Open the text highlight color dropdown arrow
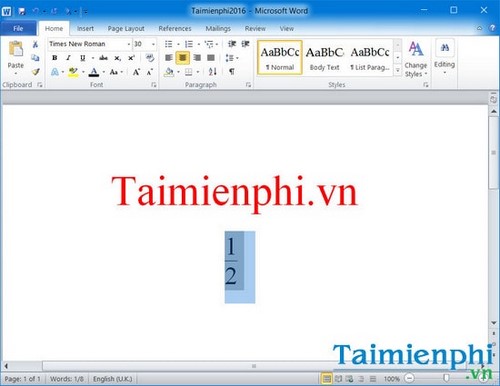This screenshot has width=500, height=386. (x=83, y=72)
